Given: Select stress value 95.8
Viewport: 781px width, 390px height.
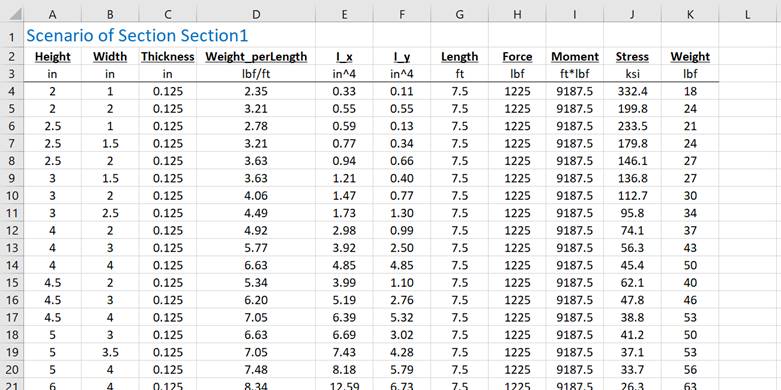Looking at the screenshot, I should click(632, 213).
